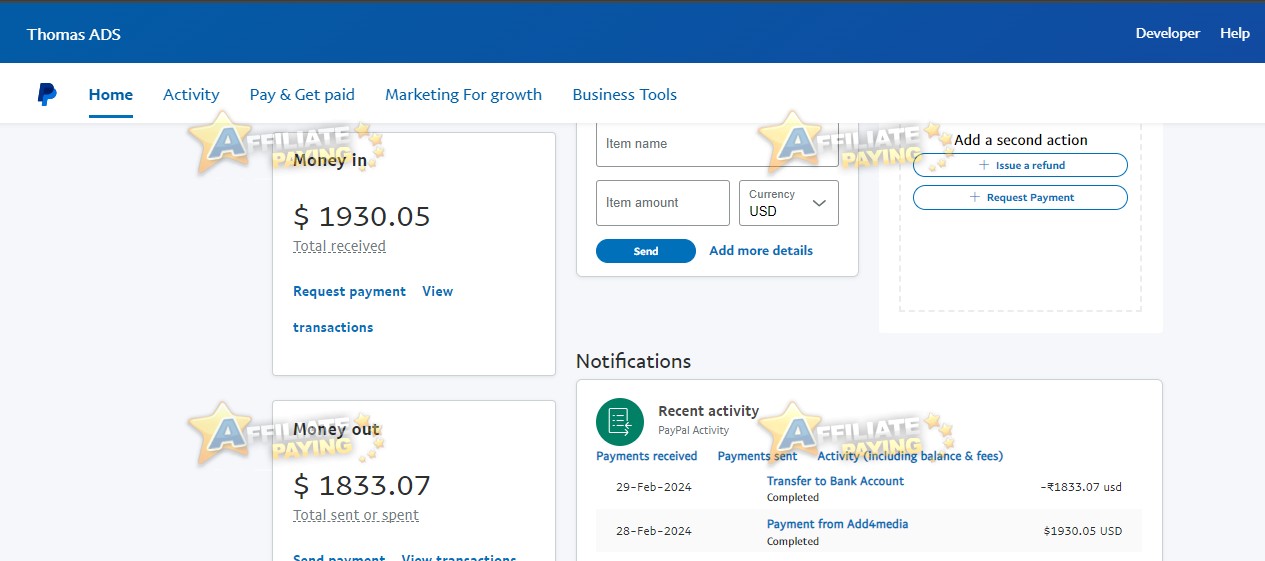Open Pay & Get paid menu
Image resolution: width=1265 pixels, height=561 pixels.
pos(302,95)
